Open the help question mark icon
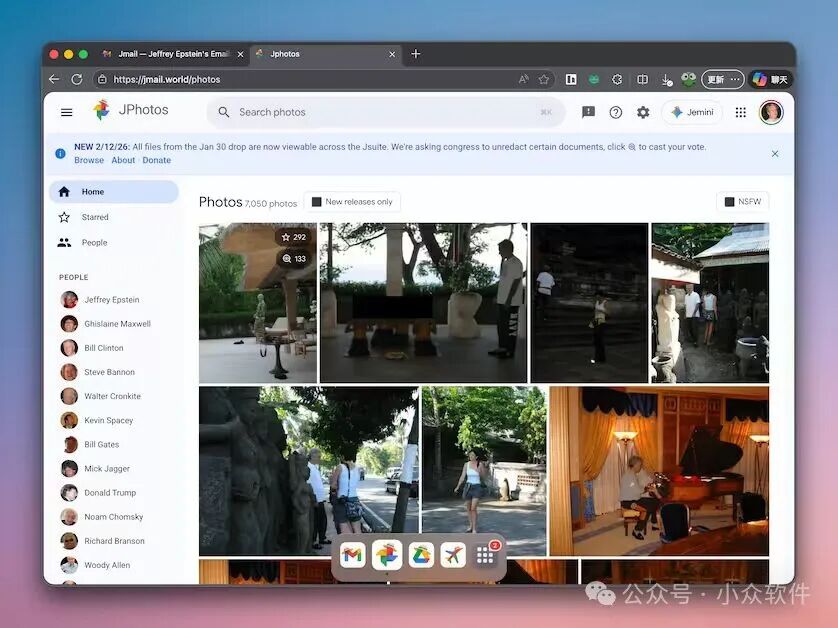 616,112
